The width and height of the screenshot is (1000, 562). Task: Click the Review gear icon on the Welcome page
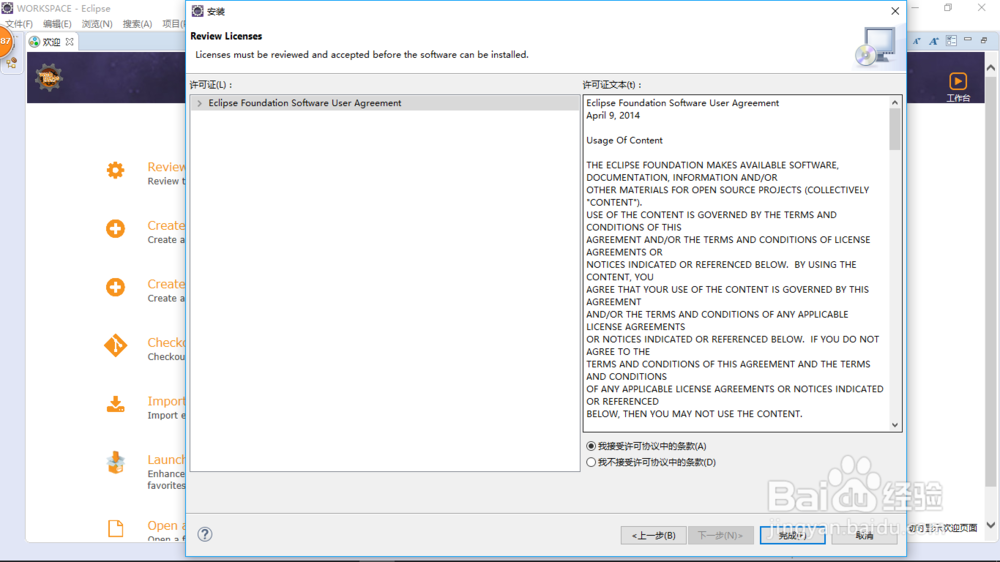click(115, 170)
